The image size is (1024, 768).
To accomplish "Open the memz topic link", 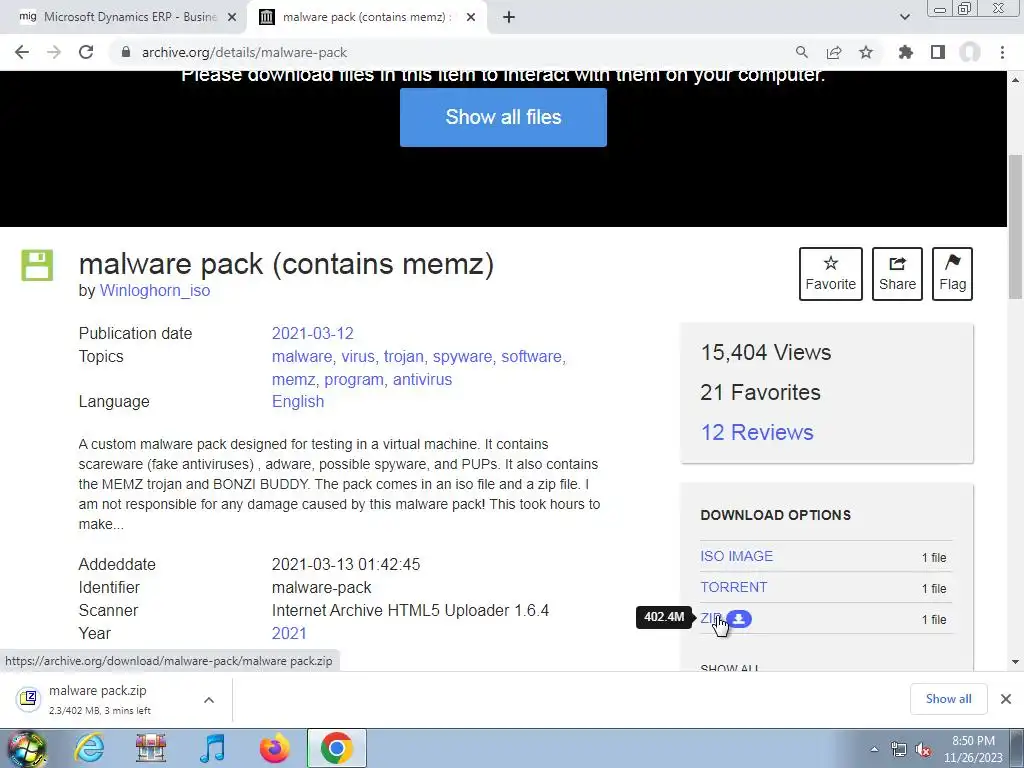I will click(x=293, y=379).
